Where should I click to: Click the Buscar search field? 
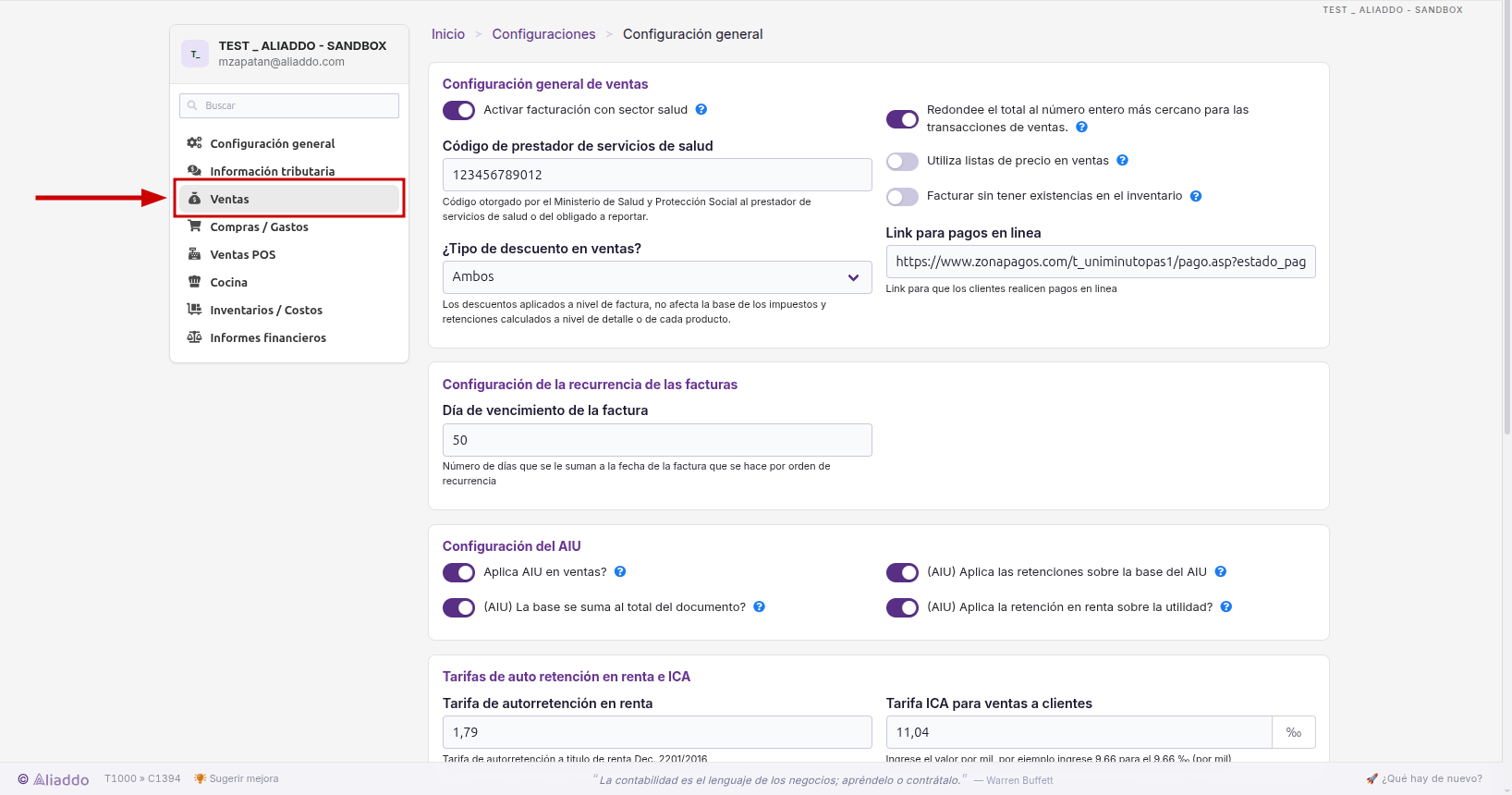point(289,105)
